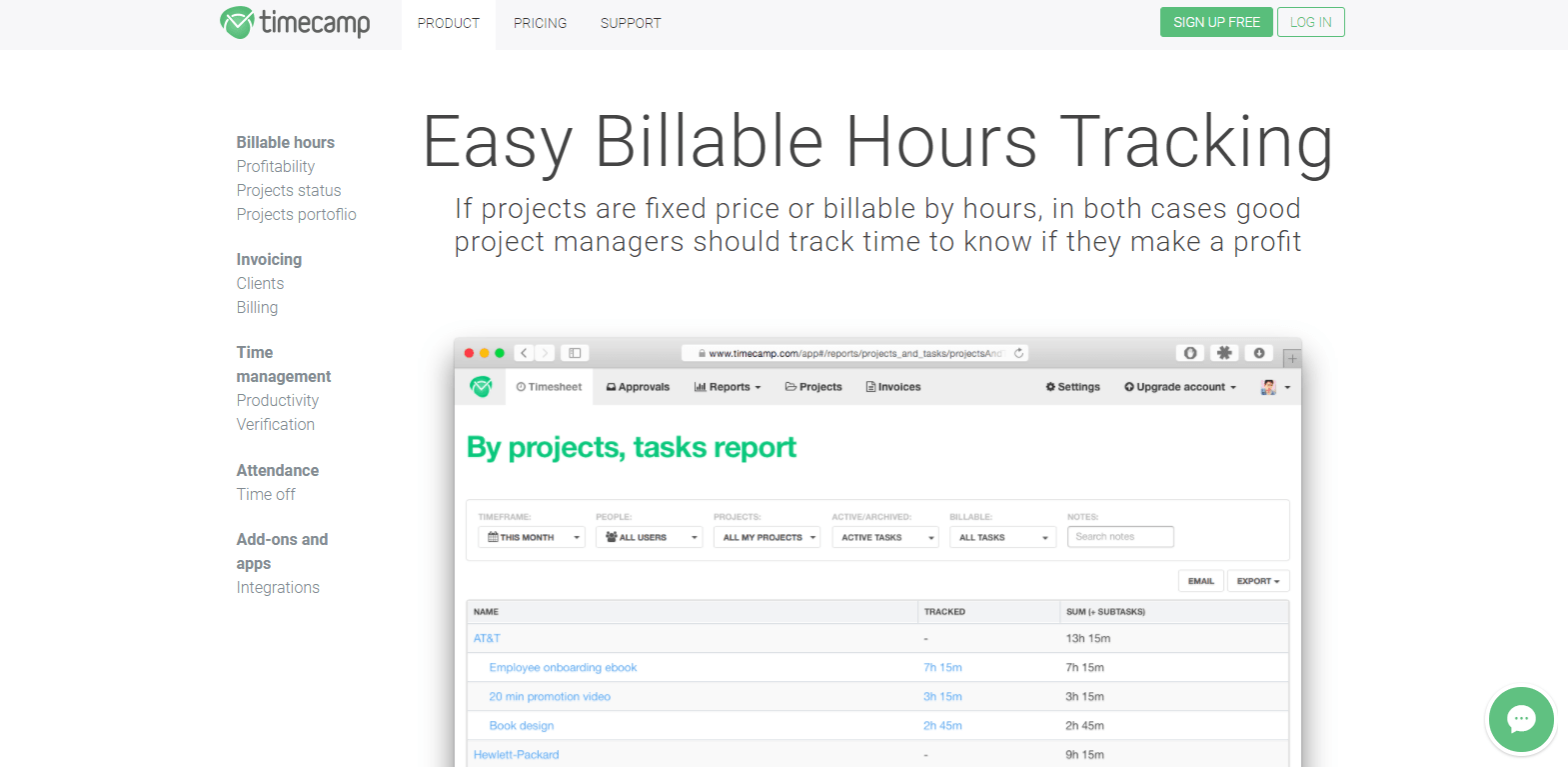This screenshot has width=1568, height=767.
Task: Click tracked time 2h 45m value
Action: pos(942,725)
